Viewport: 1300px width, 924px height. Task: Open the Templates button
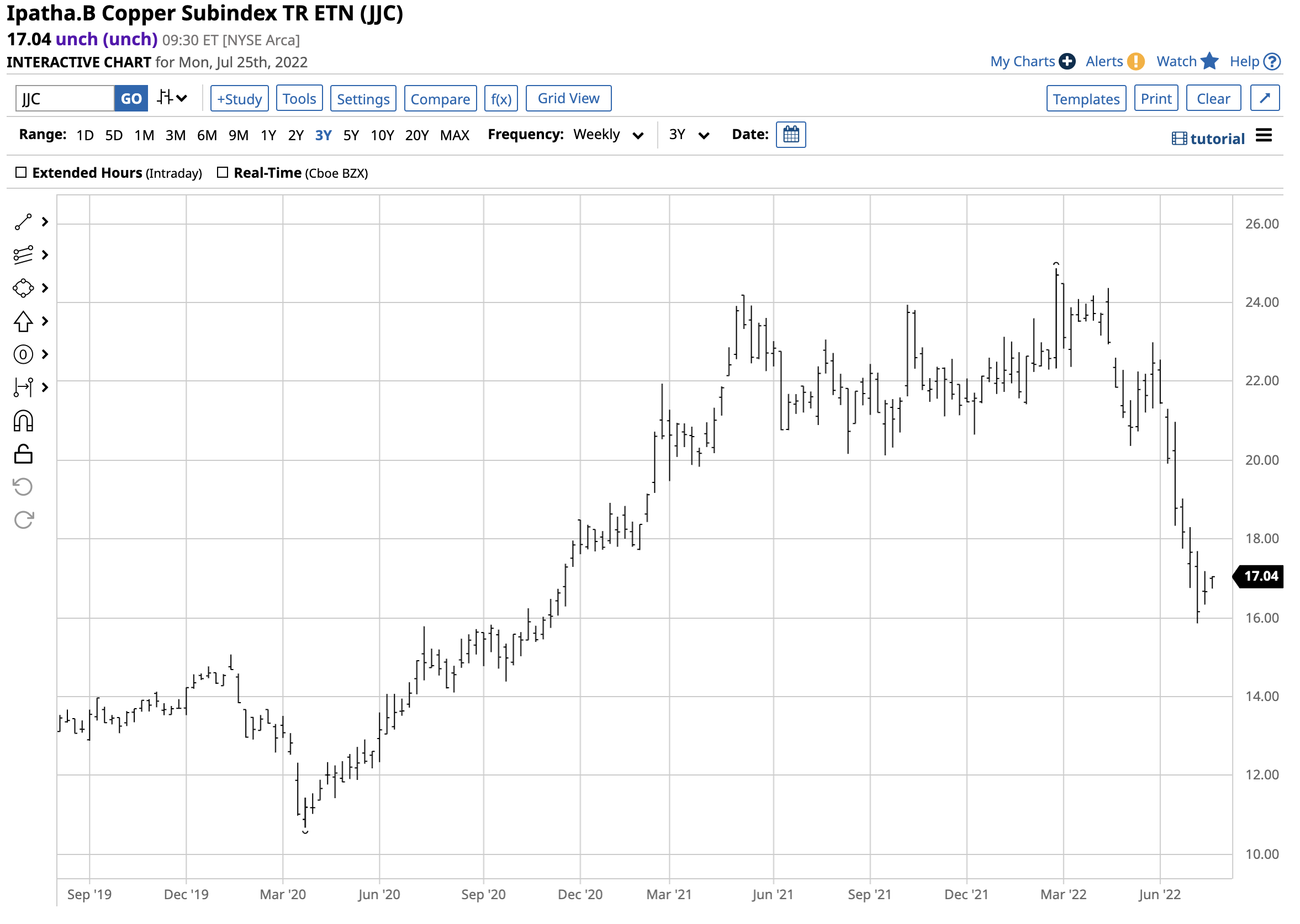[1088, 98]
